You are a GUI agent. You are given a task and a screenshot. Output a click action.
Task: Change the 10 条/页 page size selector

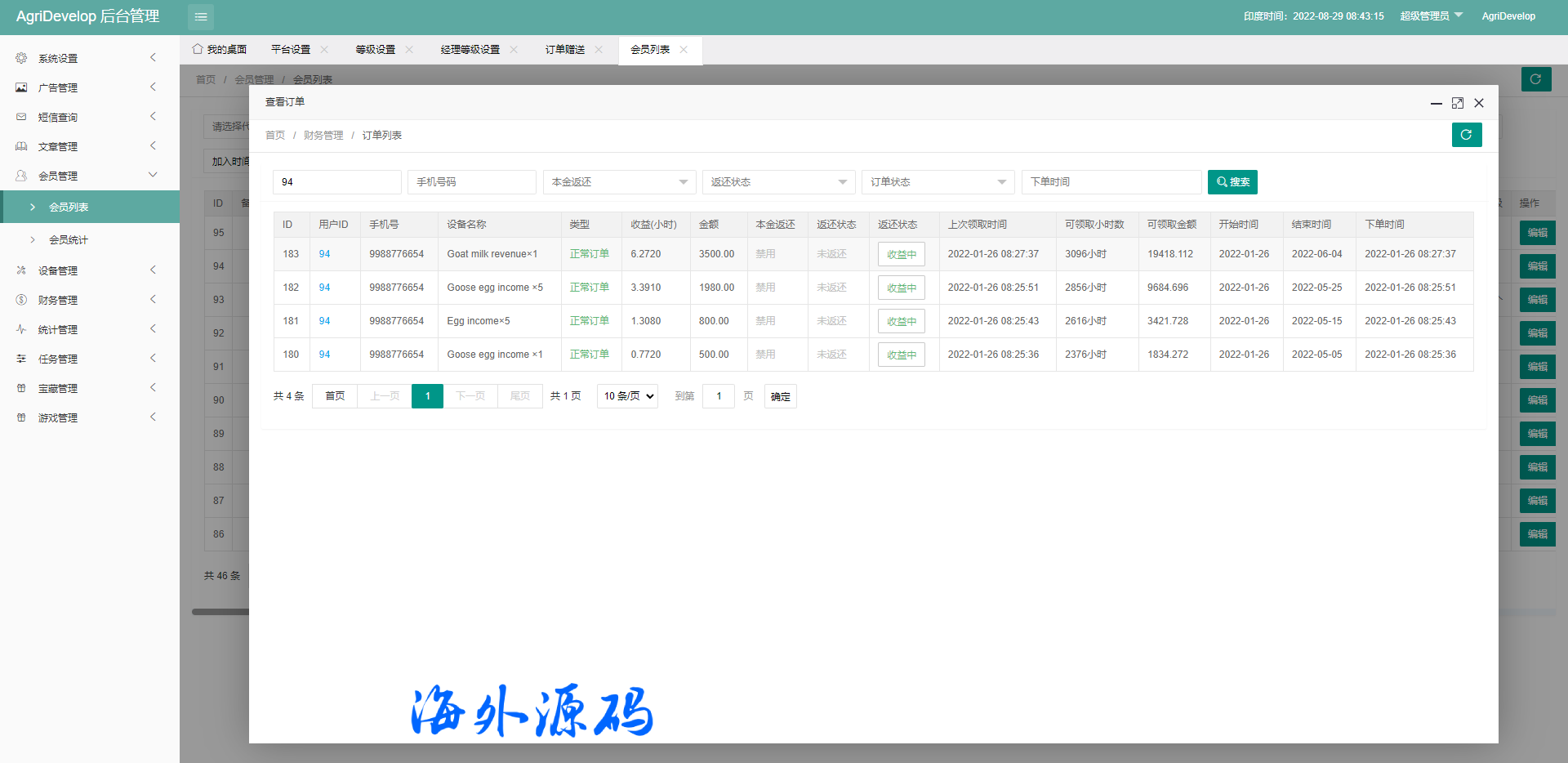click(627, 396)
